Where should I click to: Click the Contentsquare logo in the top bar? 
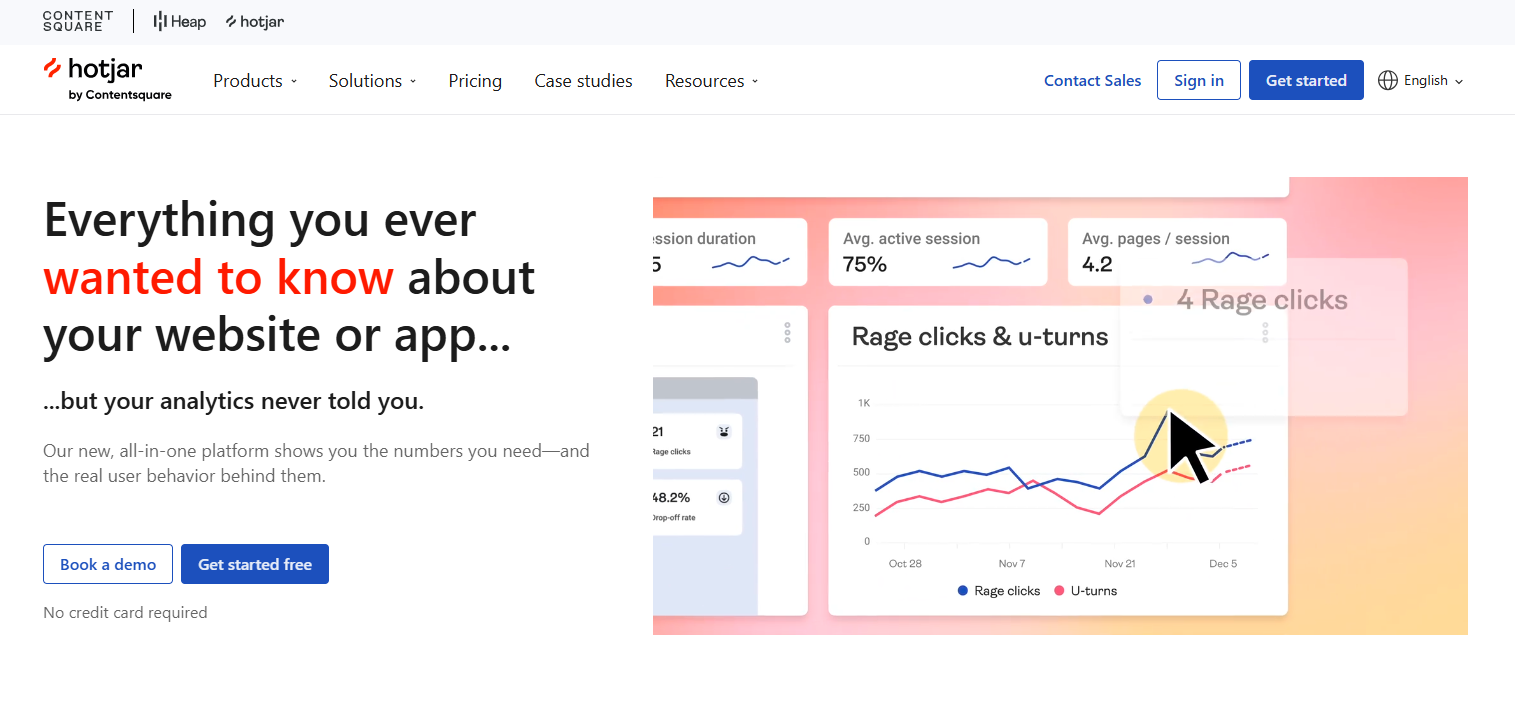[77, 21]
